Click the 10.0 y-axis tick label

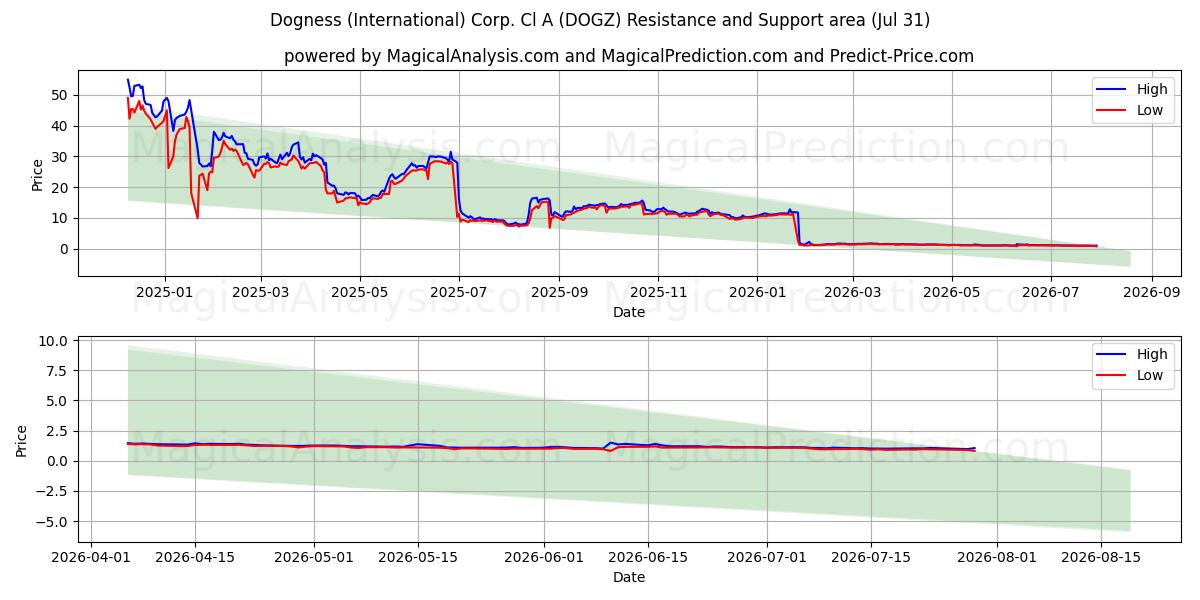pyautogui.click(x=54, y=341)
